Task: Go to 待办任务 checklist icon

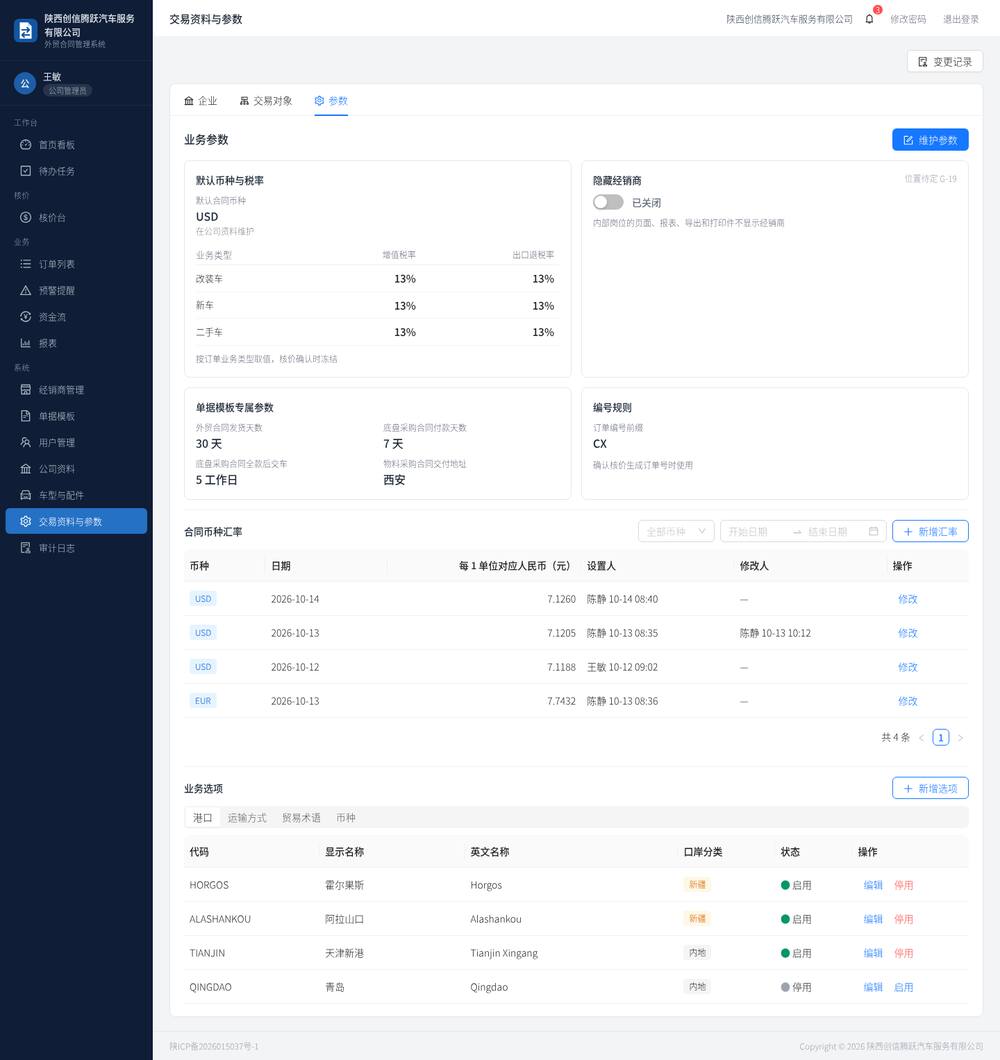Action: (26, 171)
